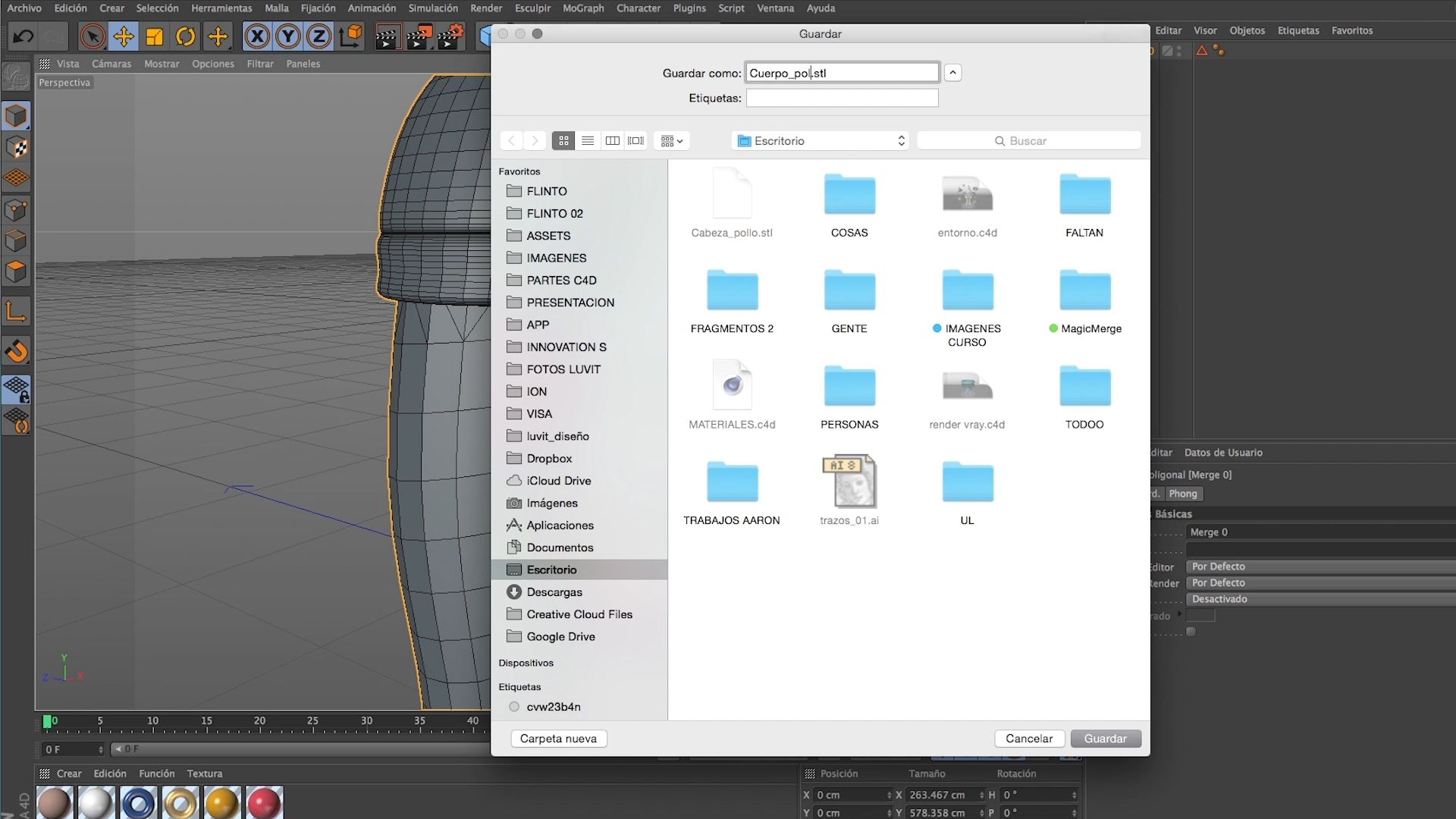The height and width of the screenshot is (819, 1456).
Task: Select the Rotate tool
Action: (185, 36)
